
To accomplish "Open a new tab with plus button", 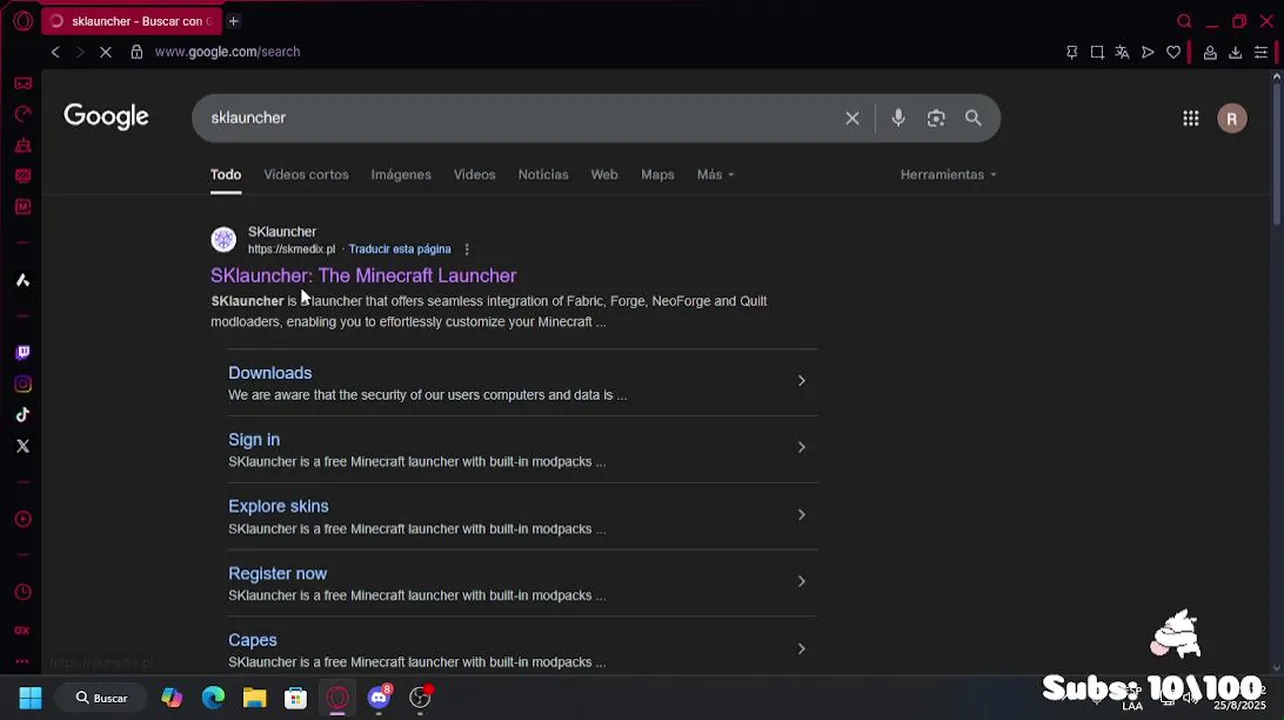I will point(233,21).
